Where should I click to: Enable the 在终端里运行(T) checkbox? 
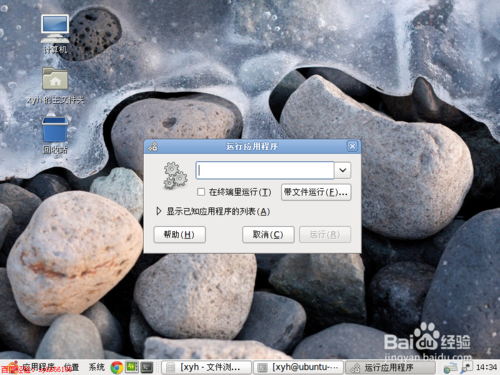201,192
